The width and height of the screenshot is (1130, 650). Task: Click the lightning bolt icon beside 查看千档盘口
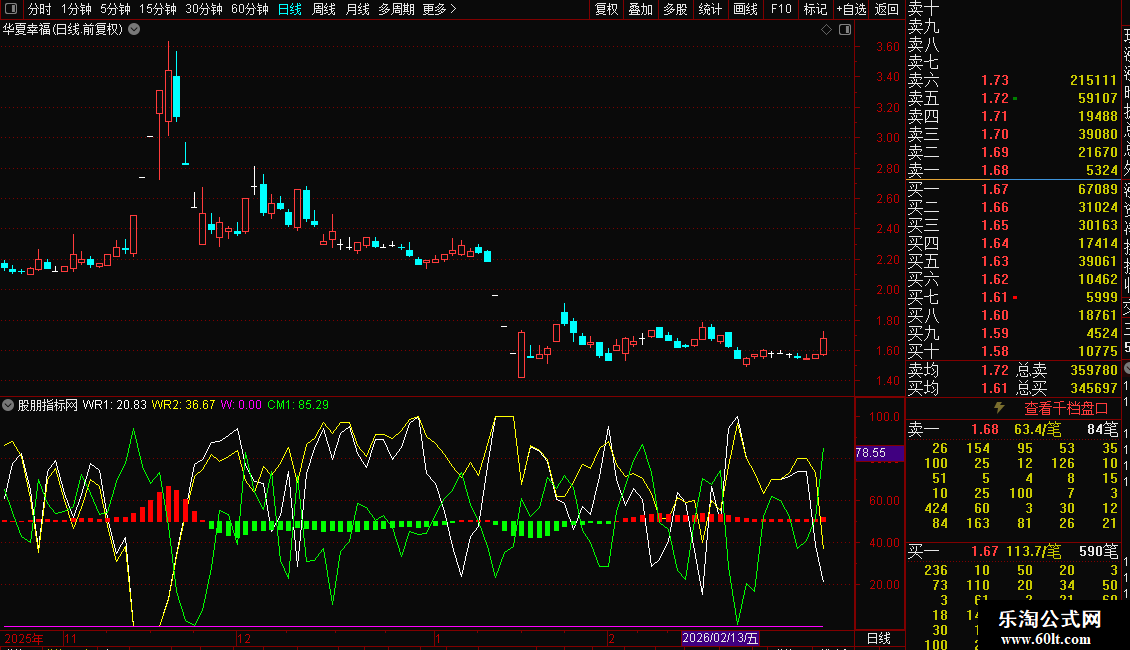point(998,408)
